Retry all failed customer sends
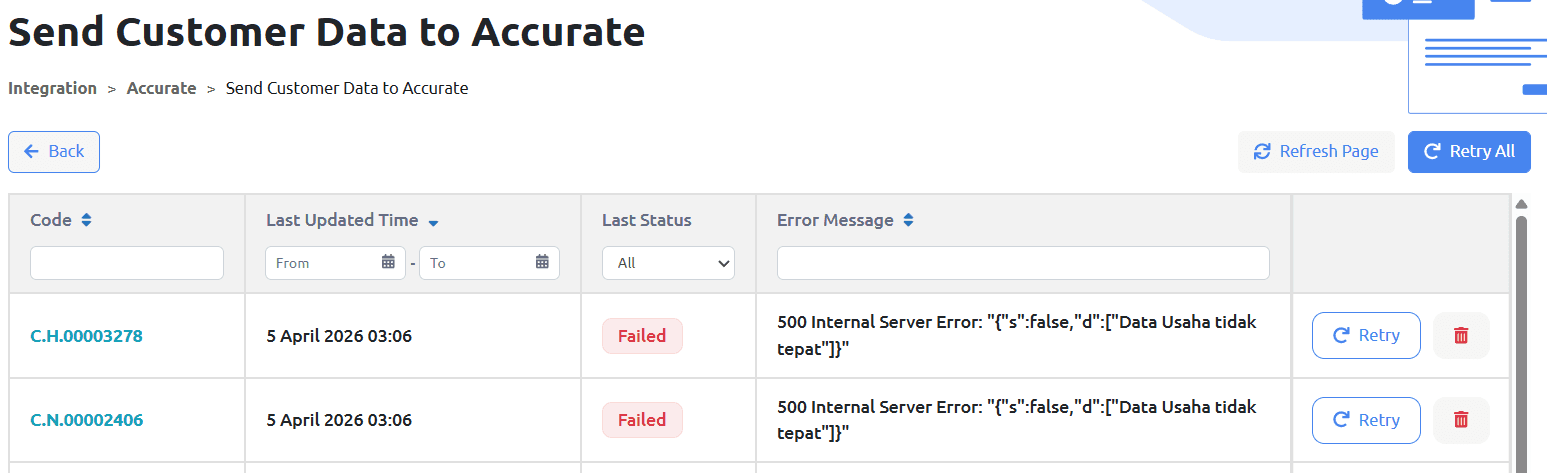 coord(1469,152)
